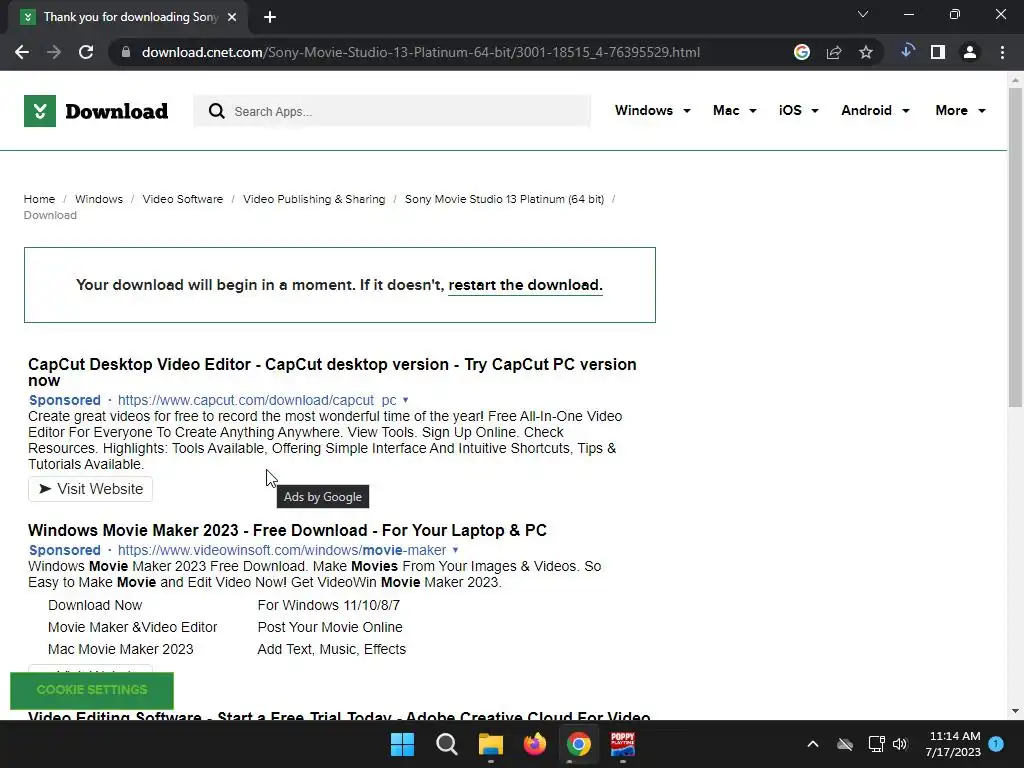This screenshot has width=1024, height=768.
Task: Click the green Download logo icon
Action: (x=40, y=111)
